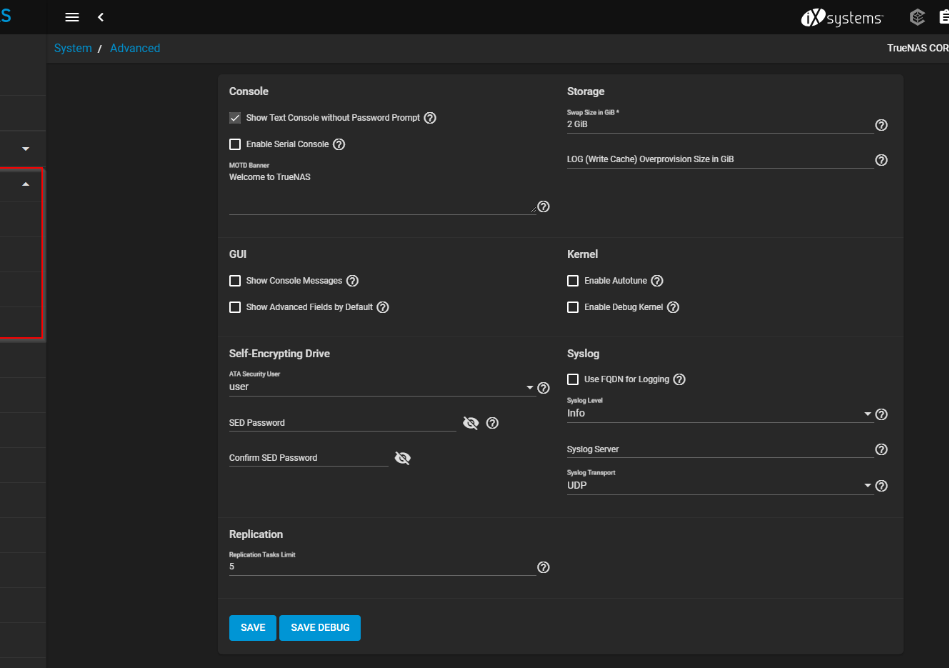Image resolution: width=949 pixels, height=668 pixels.
Task: Show help for Replication Tasks Limit
Action: coord(543,567)
